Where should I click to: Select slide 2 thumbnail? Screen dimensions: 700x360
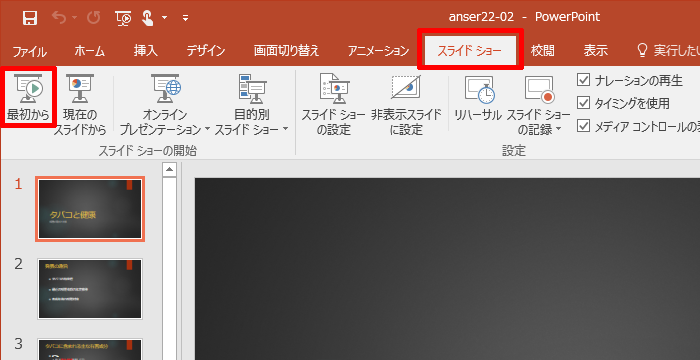click(90, 289)
